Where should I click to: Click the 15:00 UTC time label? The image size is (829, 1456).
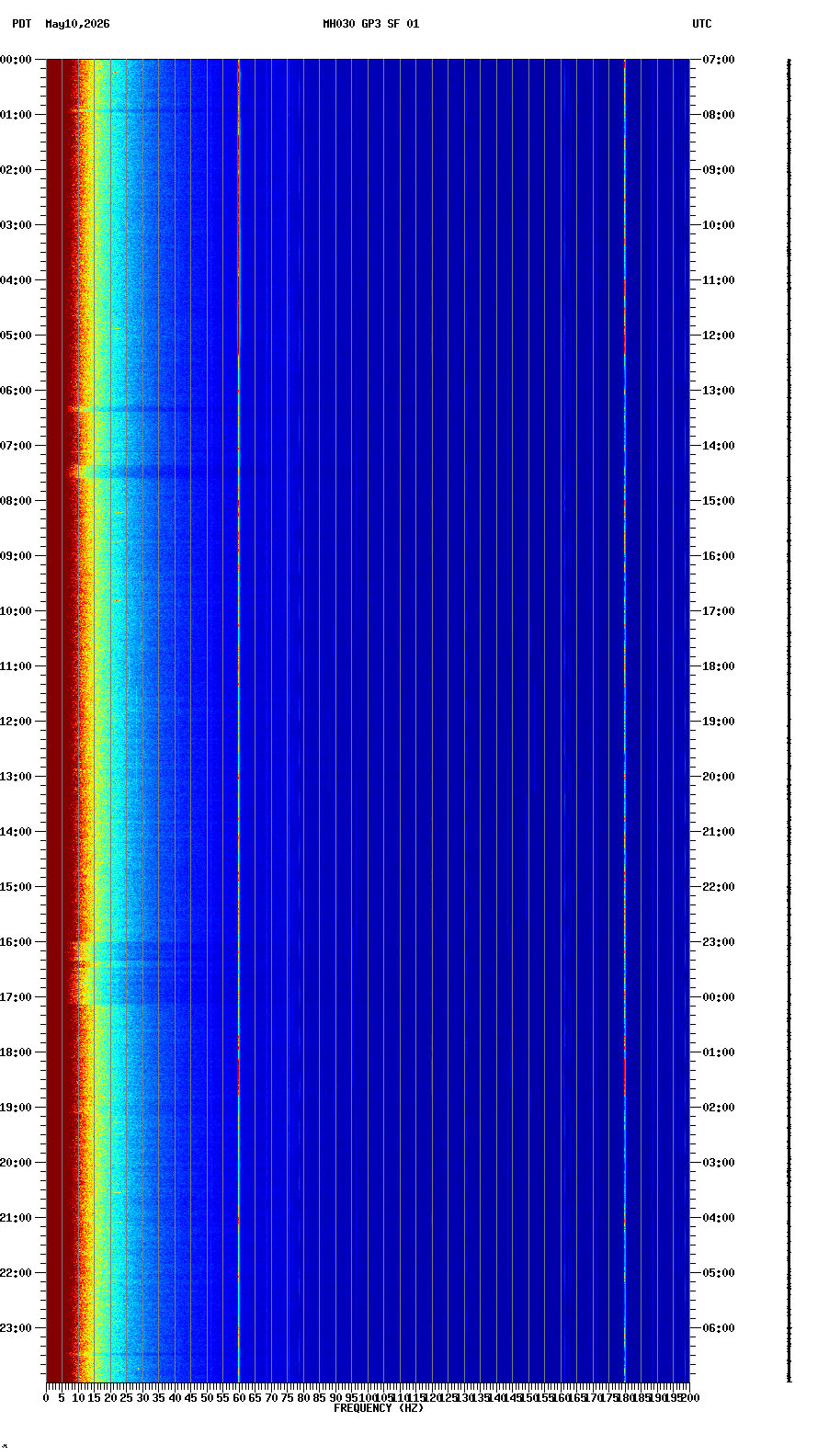[x=719, y=501]
